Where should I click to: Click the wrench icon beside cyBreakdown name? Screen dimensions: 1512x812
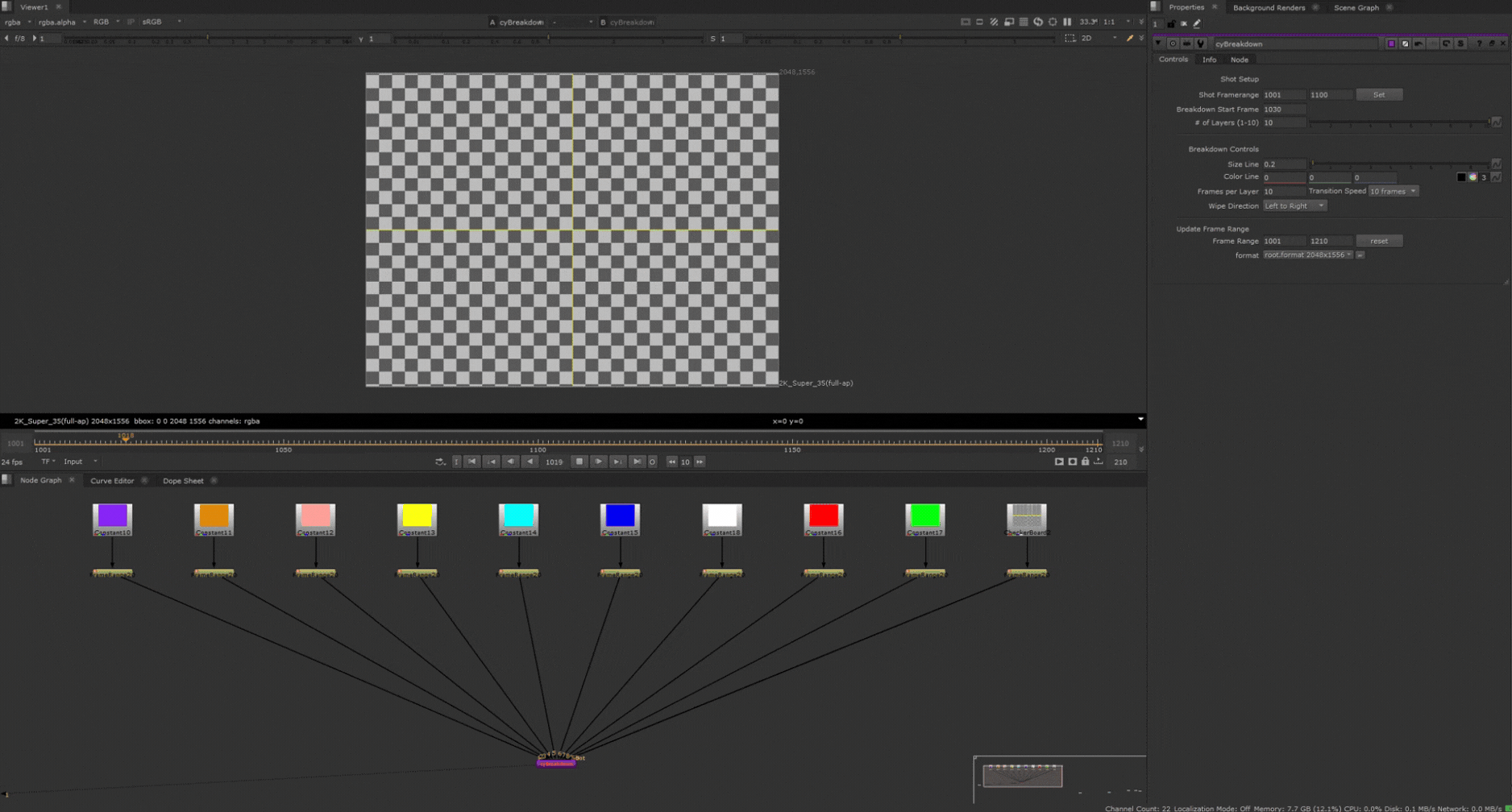point(1200,43)
